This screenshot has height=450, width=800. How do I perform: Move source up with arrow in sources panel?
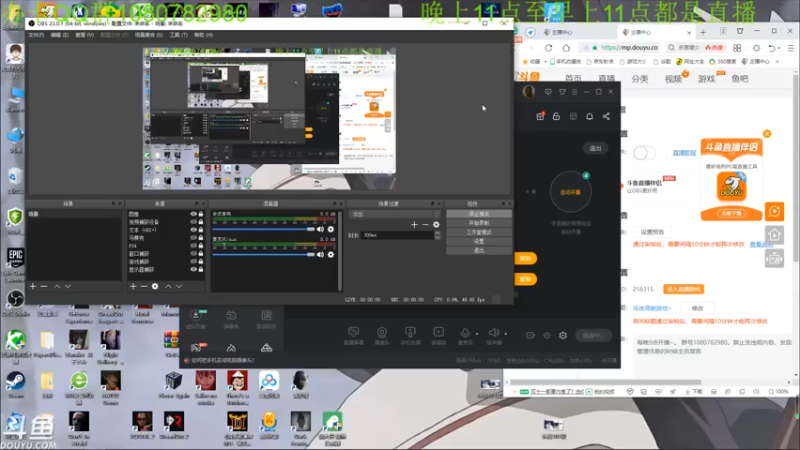(168, 286)
